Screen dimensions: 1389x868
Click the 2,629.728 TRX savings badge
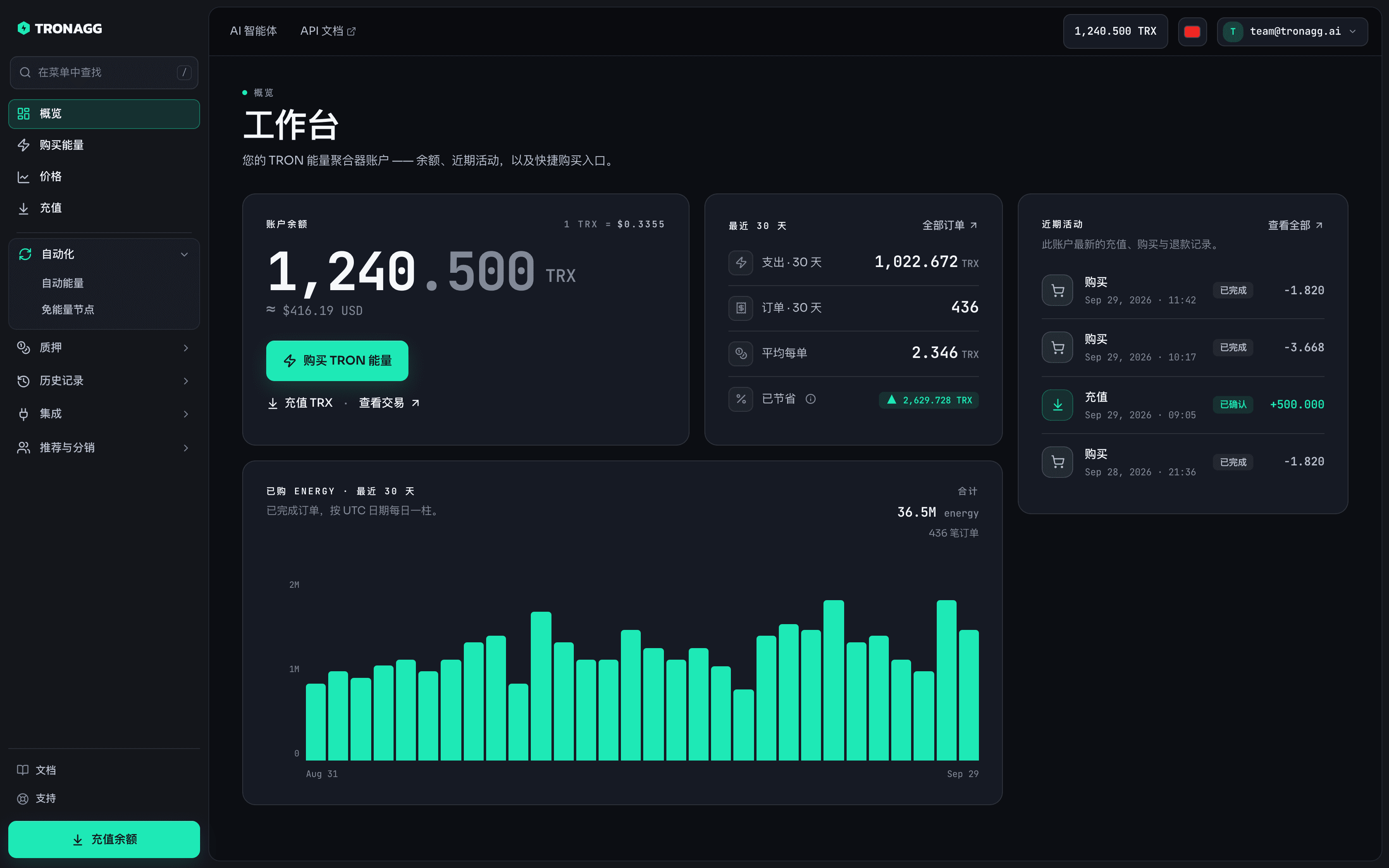click(x=928, y=400)
